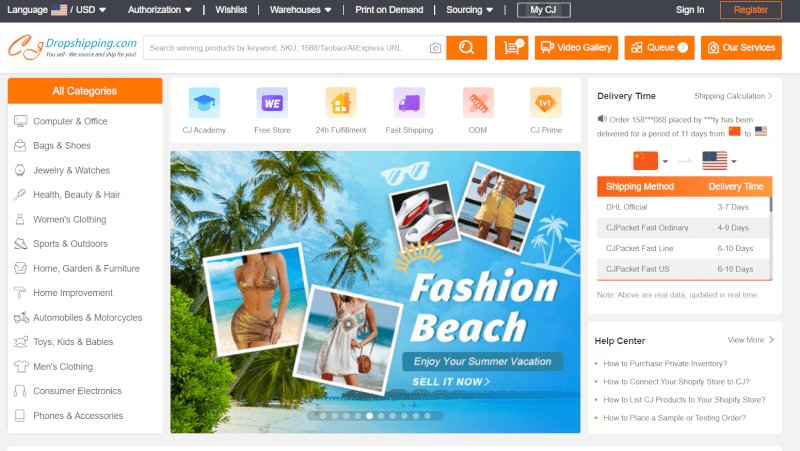Click Automobiles & Motorcycles category icon
This screenshot has height=451, width=800.
[x=21, y=317]
